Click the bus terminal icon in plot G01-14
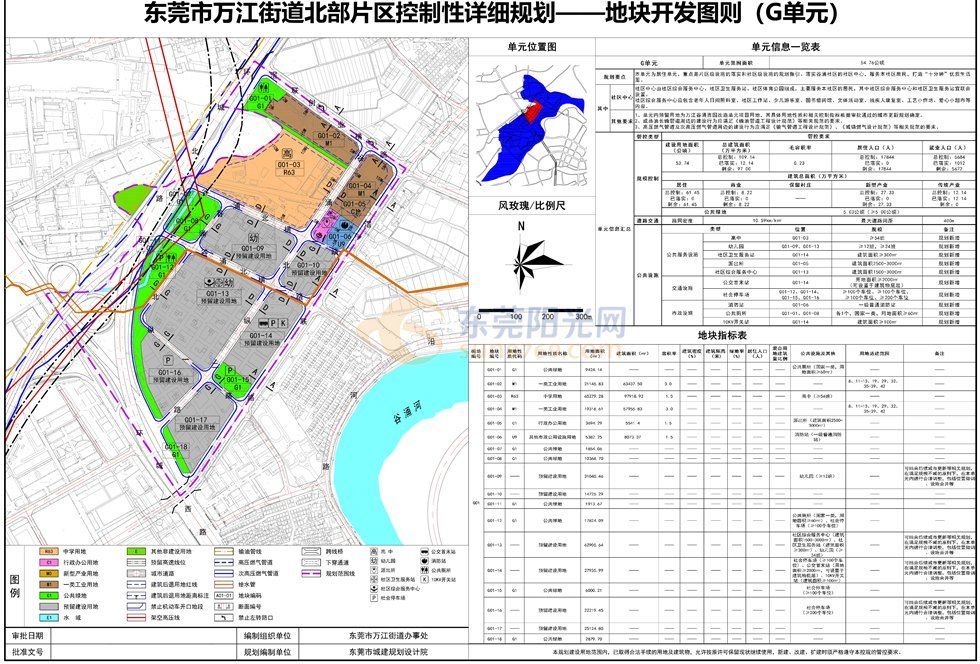The width and height of the screenshot is (980, 664). pos(264,323)
